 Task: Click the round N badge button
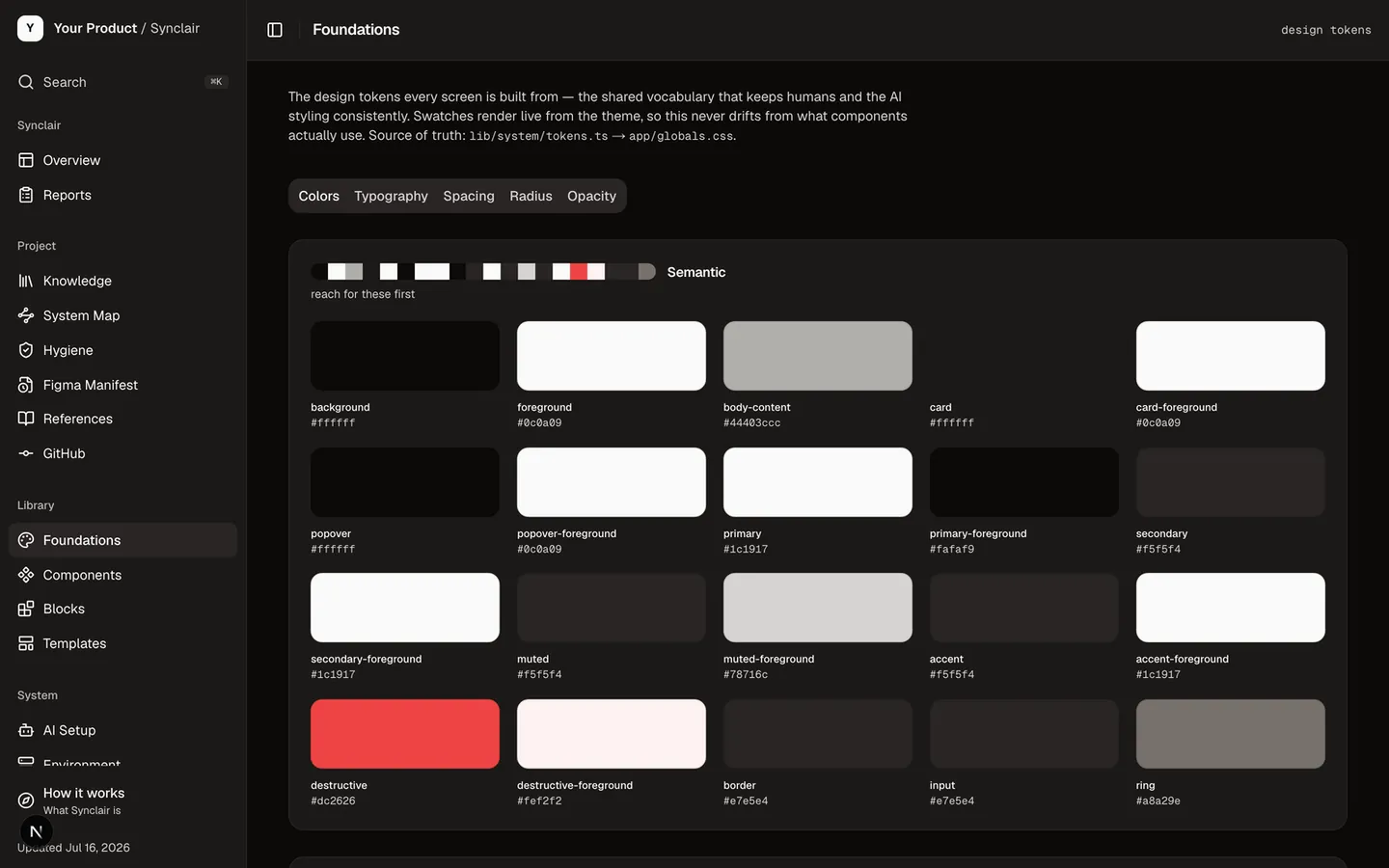tap(36, 831)
